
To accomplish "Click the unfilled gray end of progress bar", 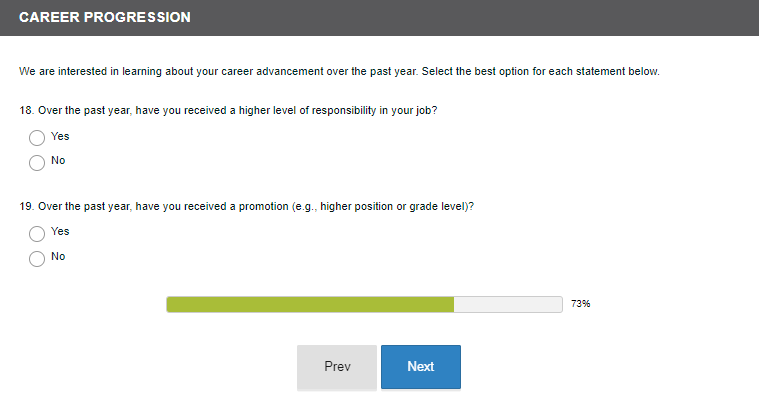I will [x=508, y=304].
